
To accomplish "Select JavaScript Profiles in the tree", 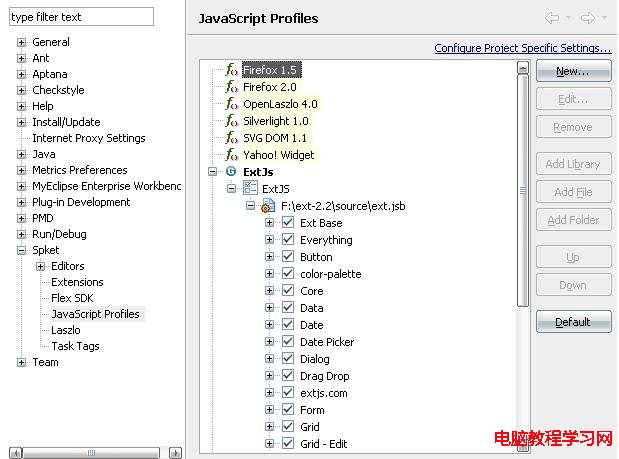I will tap(96, 314).
